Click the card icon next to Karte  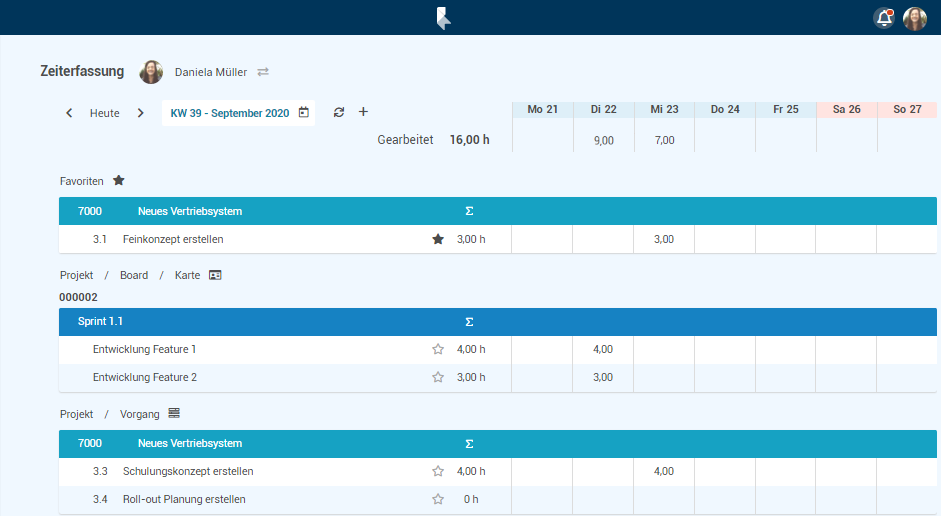(x=215, y=275)
